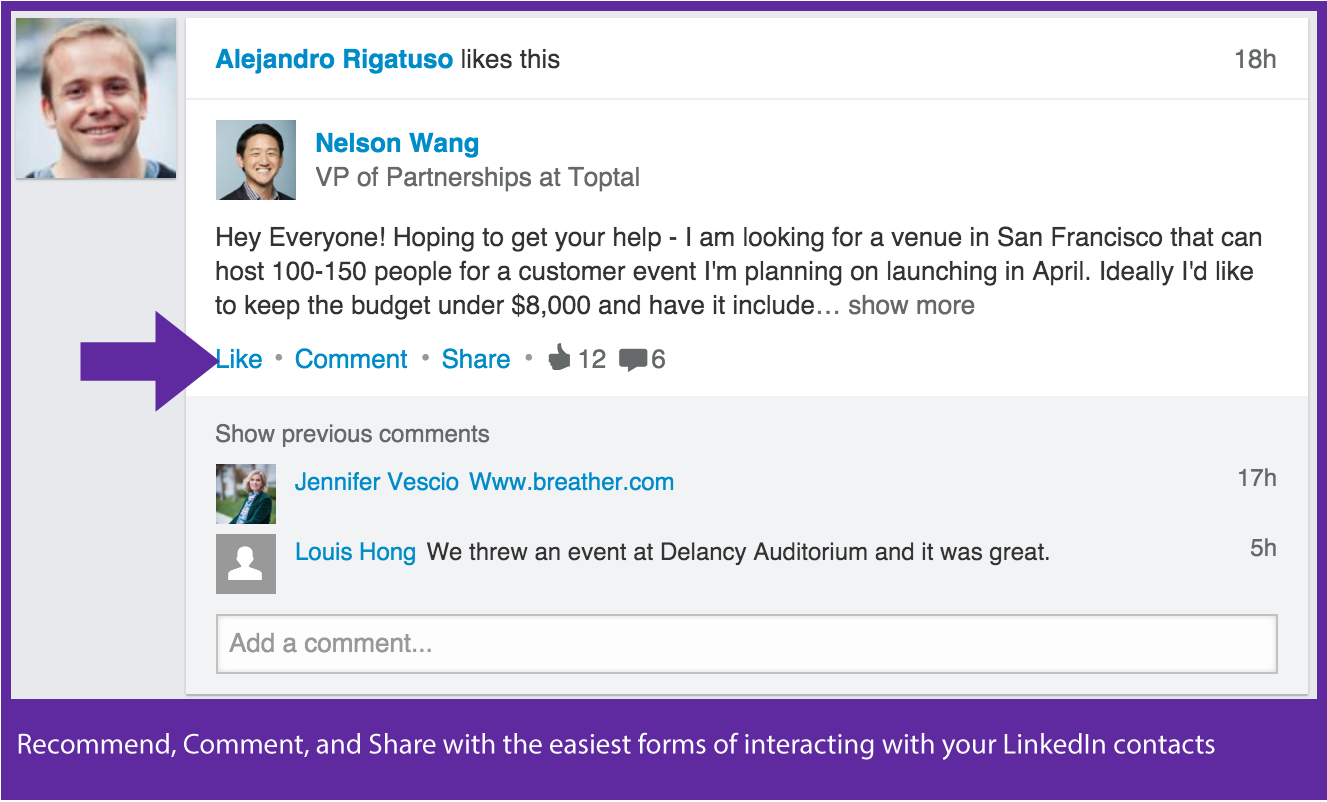Screen dimensions: 1327x802
Task: Click the speech bubble icon showing 6 comments
Action: [632, 359]
